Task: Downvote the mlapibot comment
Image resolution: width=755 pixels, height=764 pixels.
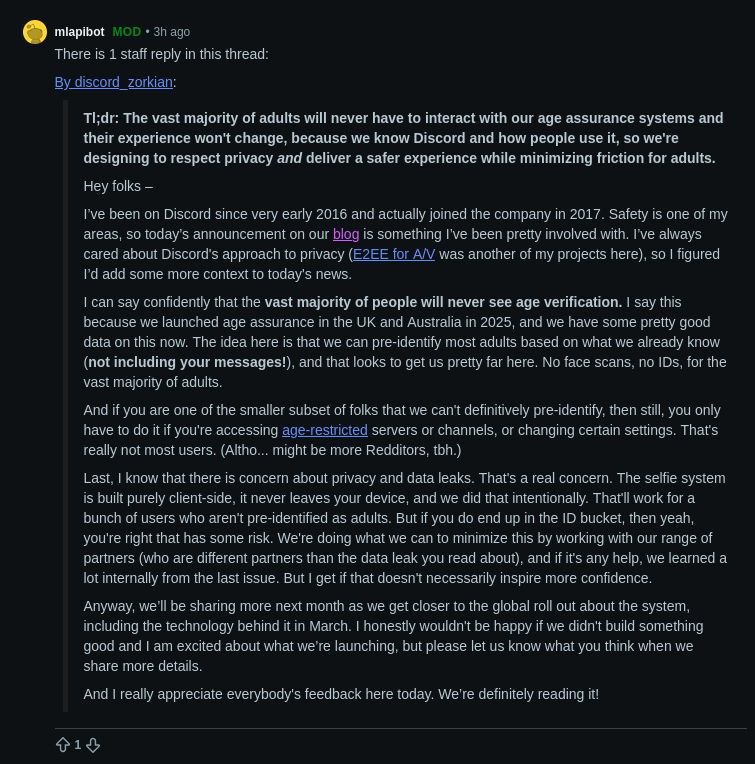Action: [93, 745]
